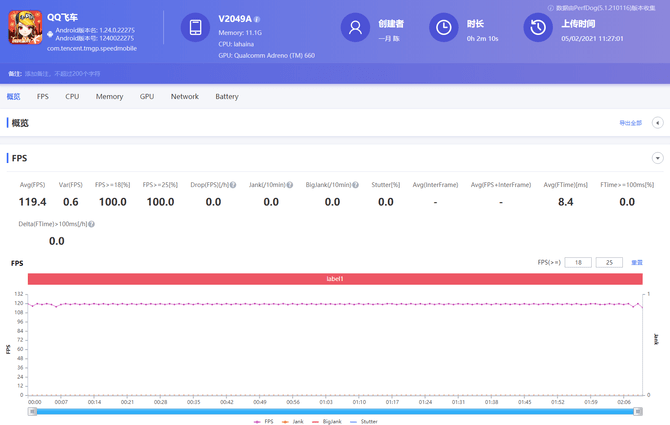Click the Memory: 11.1G device text
Image resolution: width=670 pixels, height=425 pixels.
pos(240,32)
